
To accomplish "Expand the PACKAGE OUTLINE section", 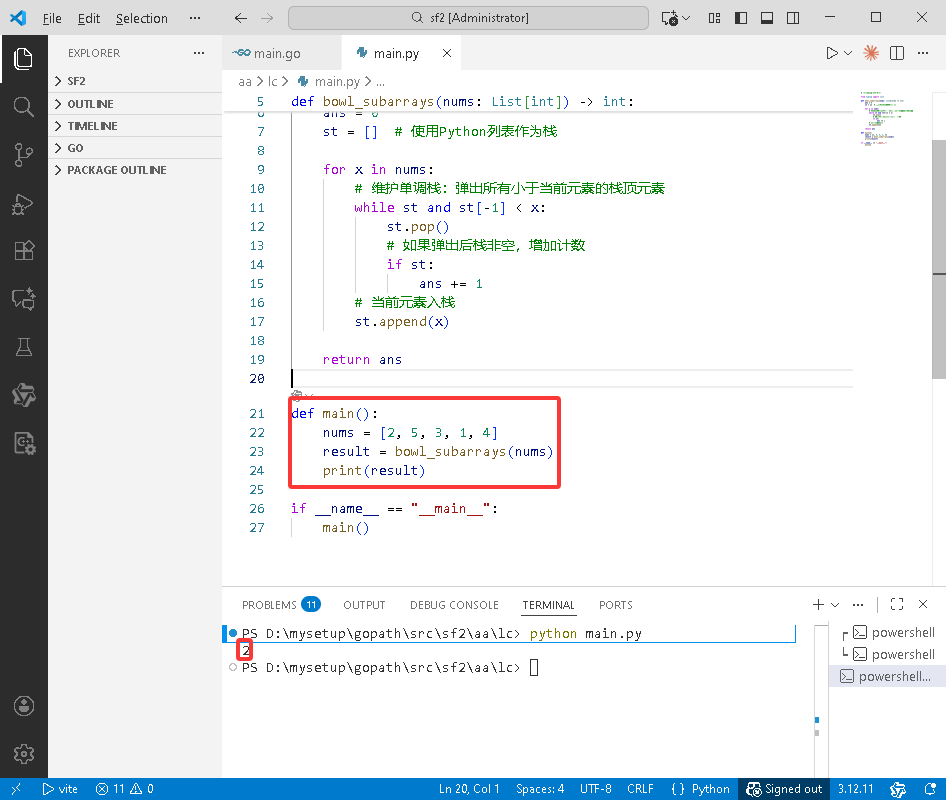I will click(x=135, y=170).
